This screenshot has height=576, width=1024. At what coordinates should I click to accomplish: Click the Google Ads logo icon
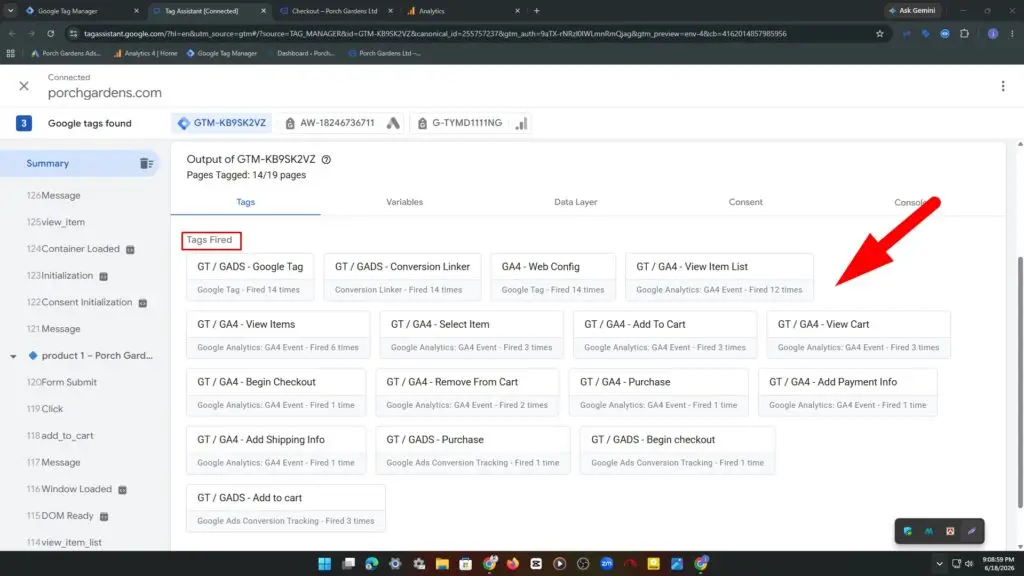point(393,123)
